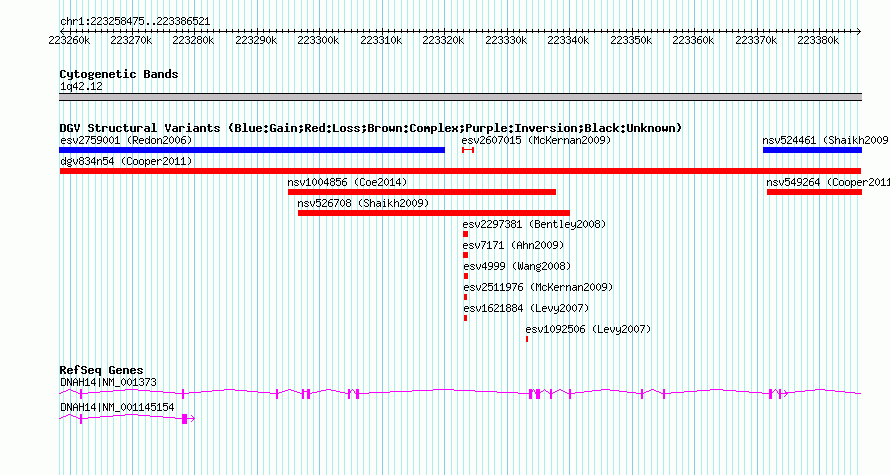This screenshot has width=890, height=475.
Task: Click the esv2759001 (Redon2006) label
Action: (x=126, y=140)
